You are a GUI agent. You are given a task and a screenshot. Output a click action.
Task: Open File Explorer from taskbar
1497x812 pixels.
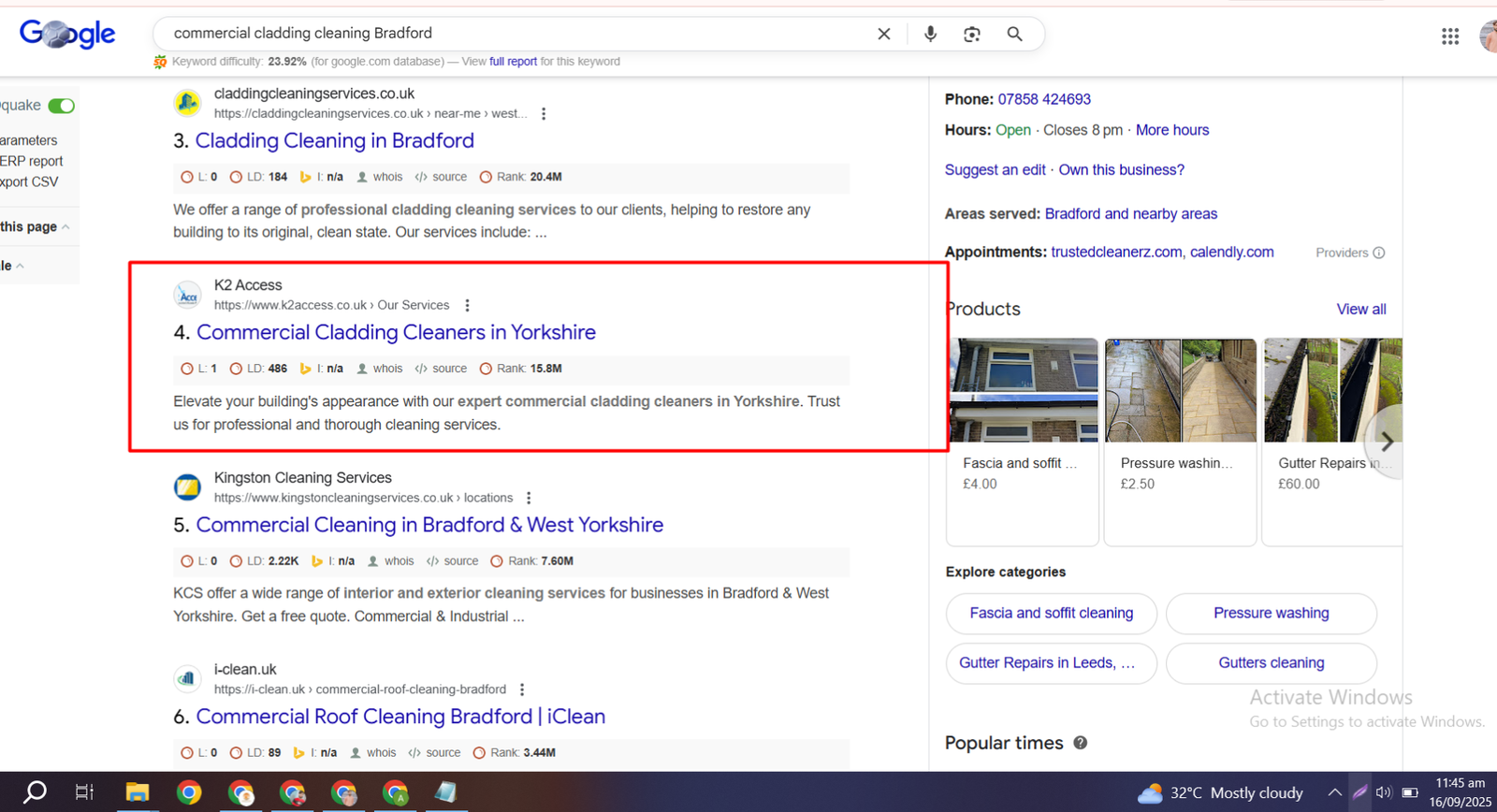(138, 792)
